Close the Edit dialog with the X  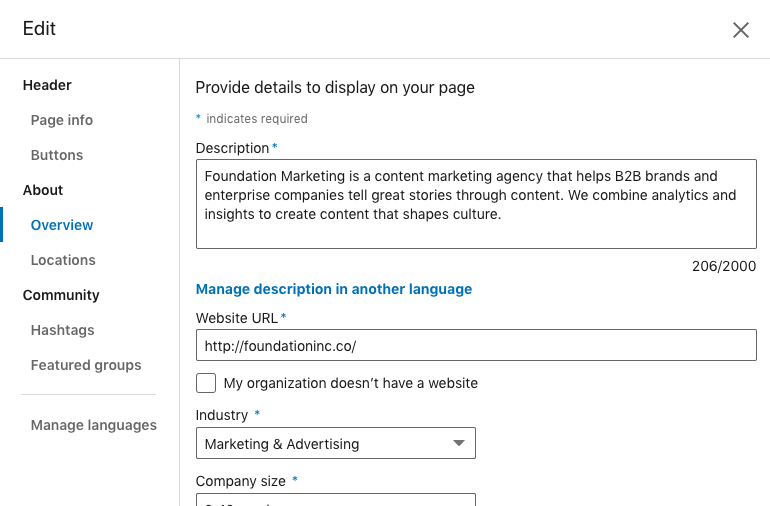point(741,30)
